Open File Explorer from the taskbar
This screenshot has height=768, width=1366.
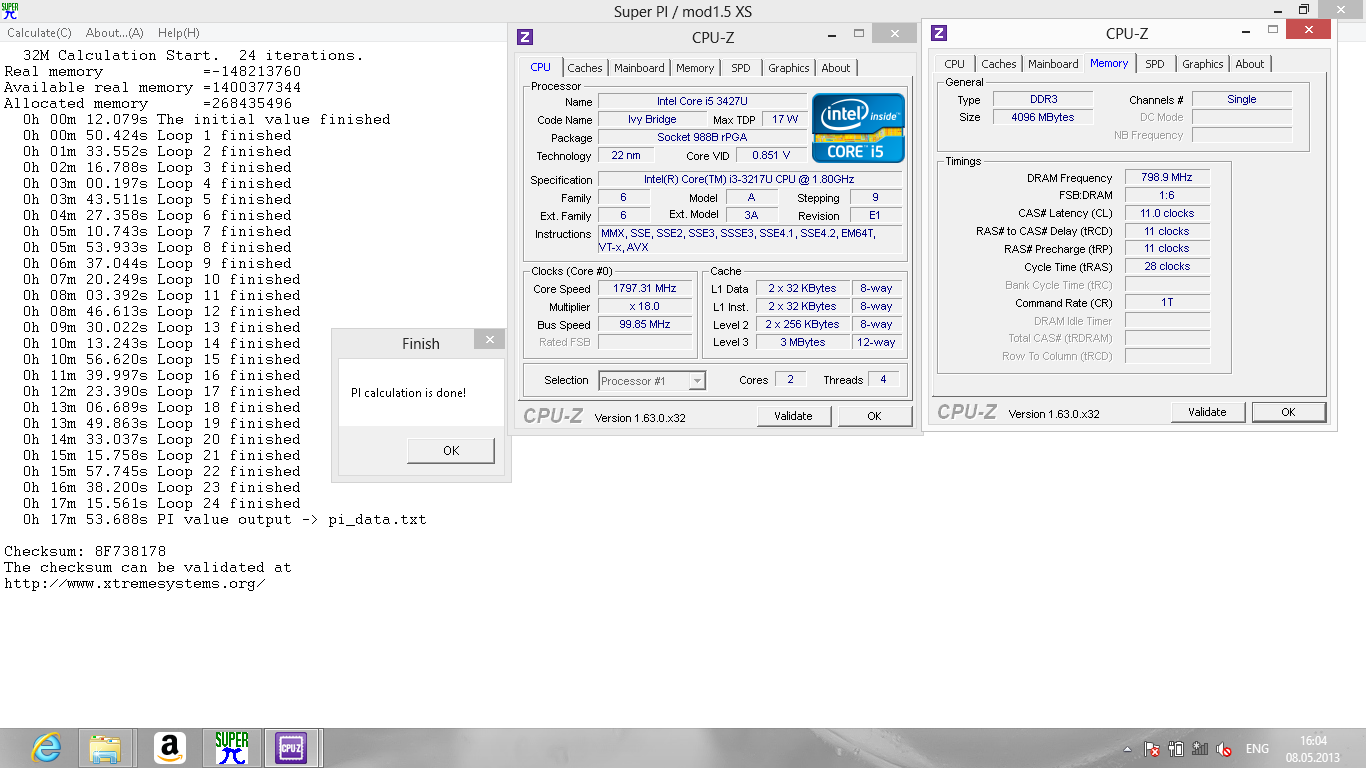click(x=105, y=748)
